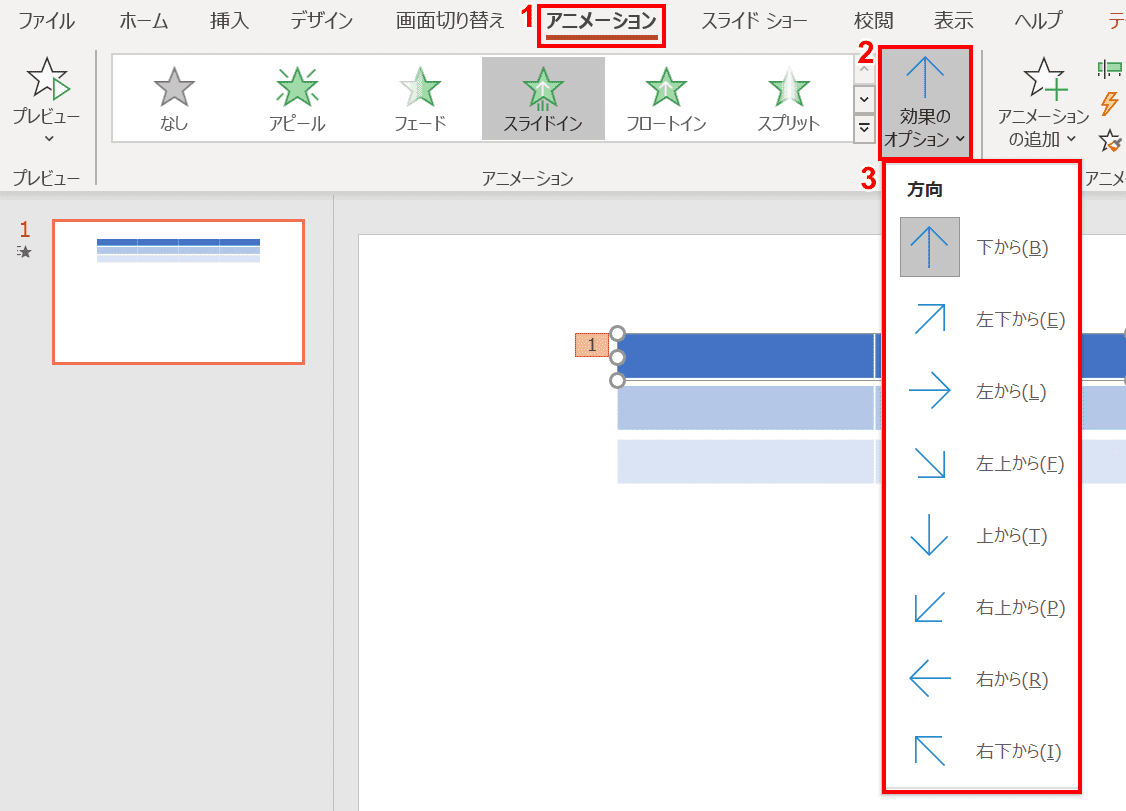The width and height of the screenshot is (1126, 811).
Task: Apply the フェード animation effect
Action: pos(420,98)
